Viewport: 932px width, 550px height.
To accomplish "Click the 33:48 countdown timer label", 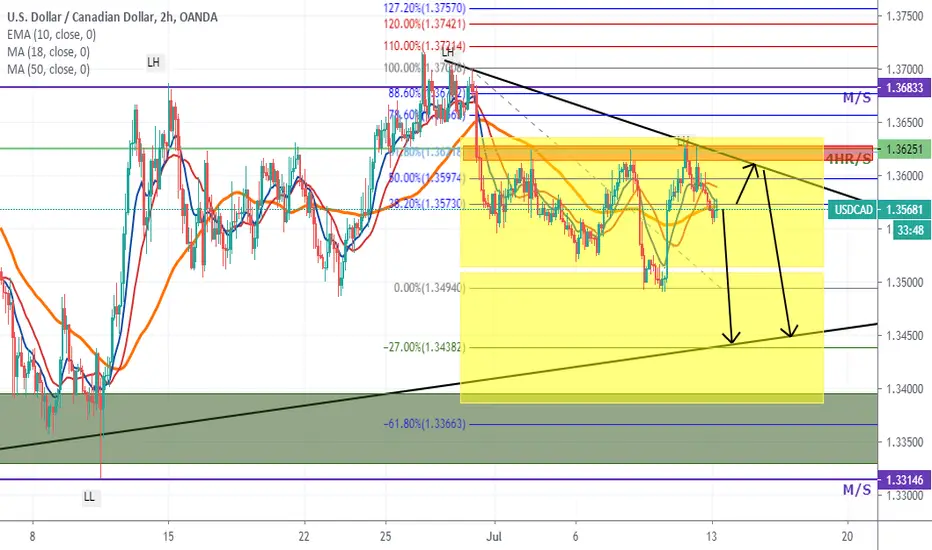I will pos(910,230).
